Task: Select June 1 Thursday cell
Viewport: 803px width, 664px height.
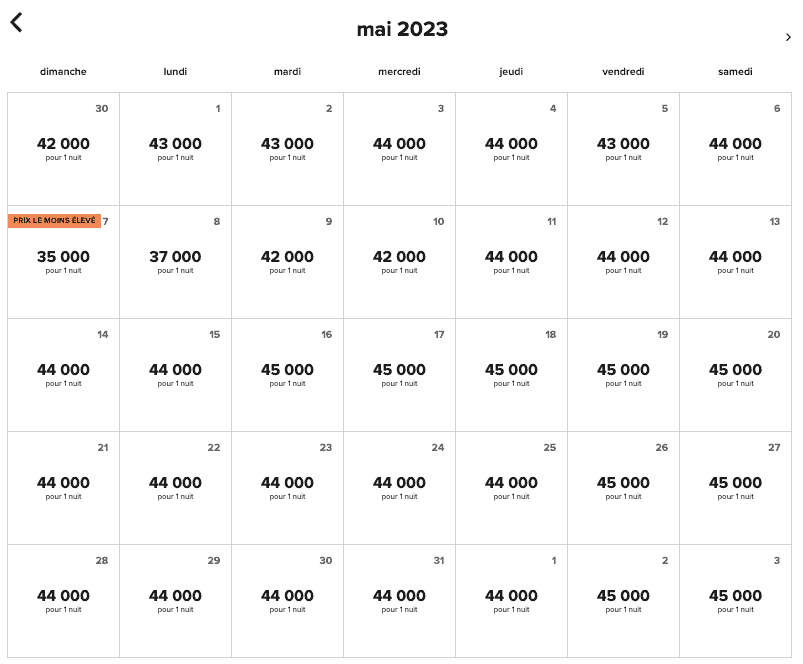Action: pos(511,601)
